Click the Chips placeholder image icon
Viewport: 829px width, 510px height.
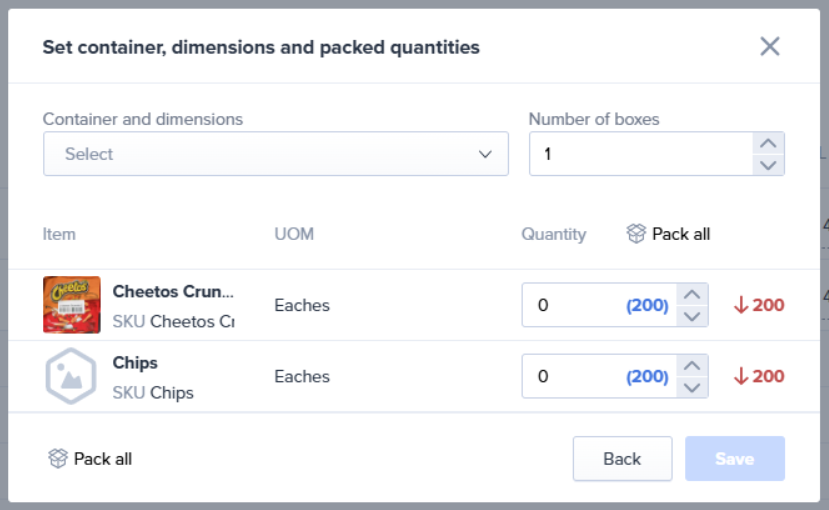click(71, 377)
